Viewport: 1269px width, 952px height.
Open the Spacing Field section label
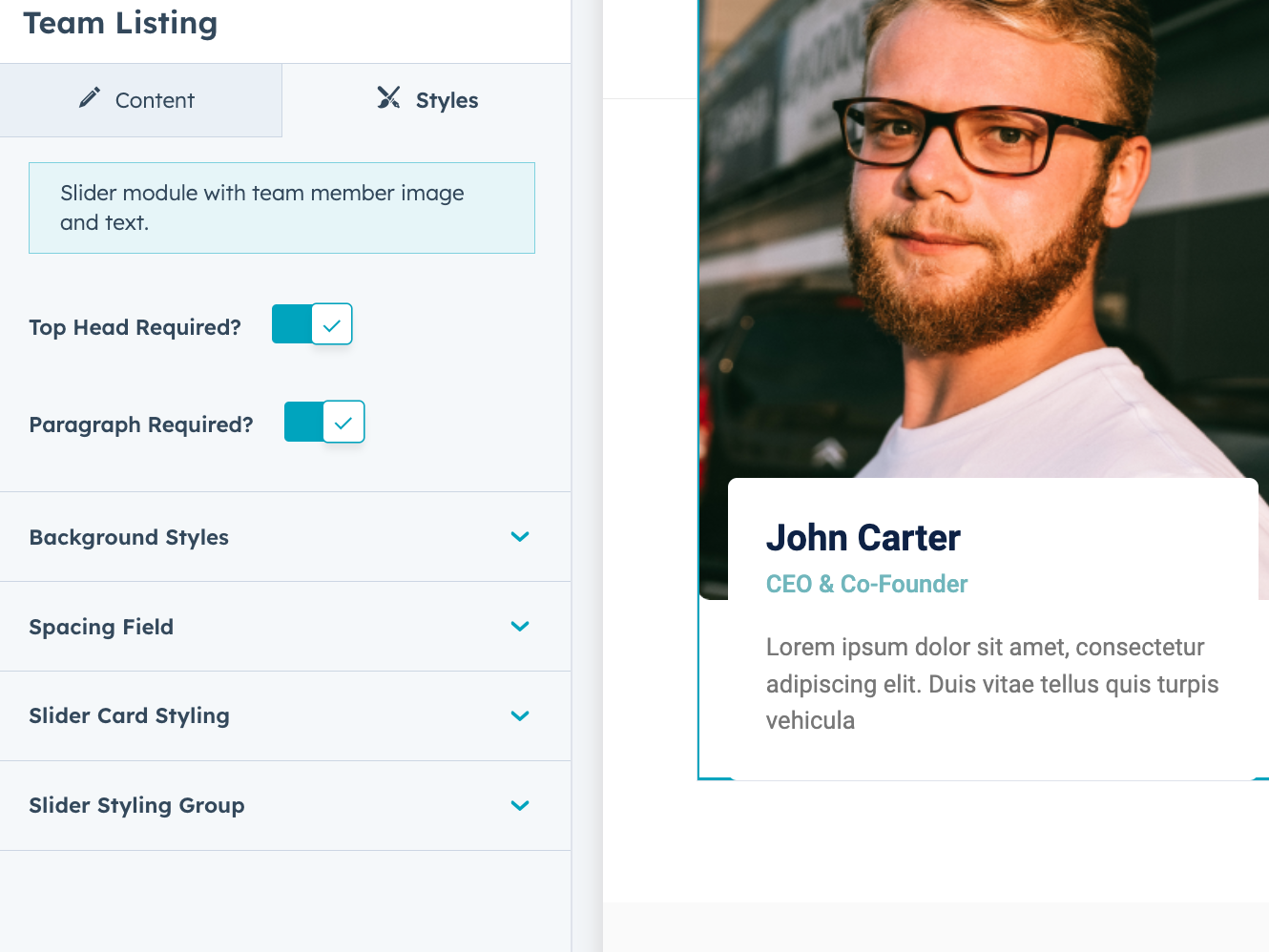[x=101, y=628]
